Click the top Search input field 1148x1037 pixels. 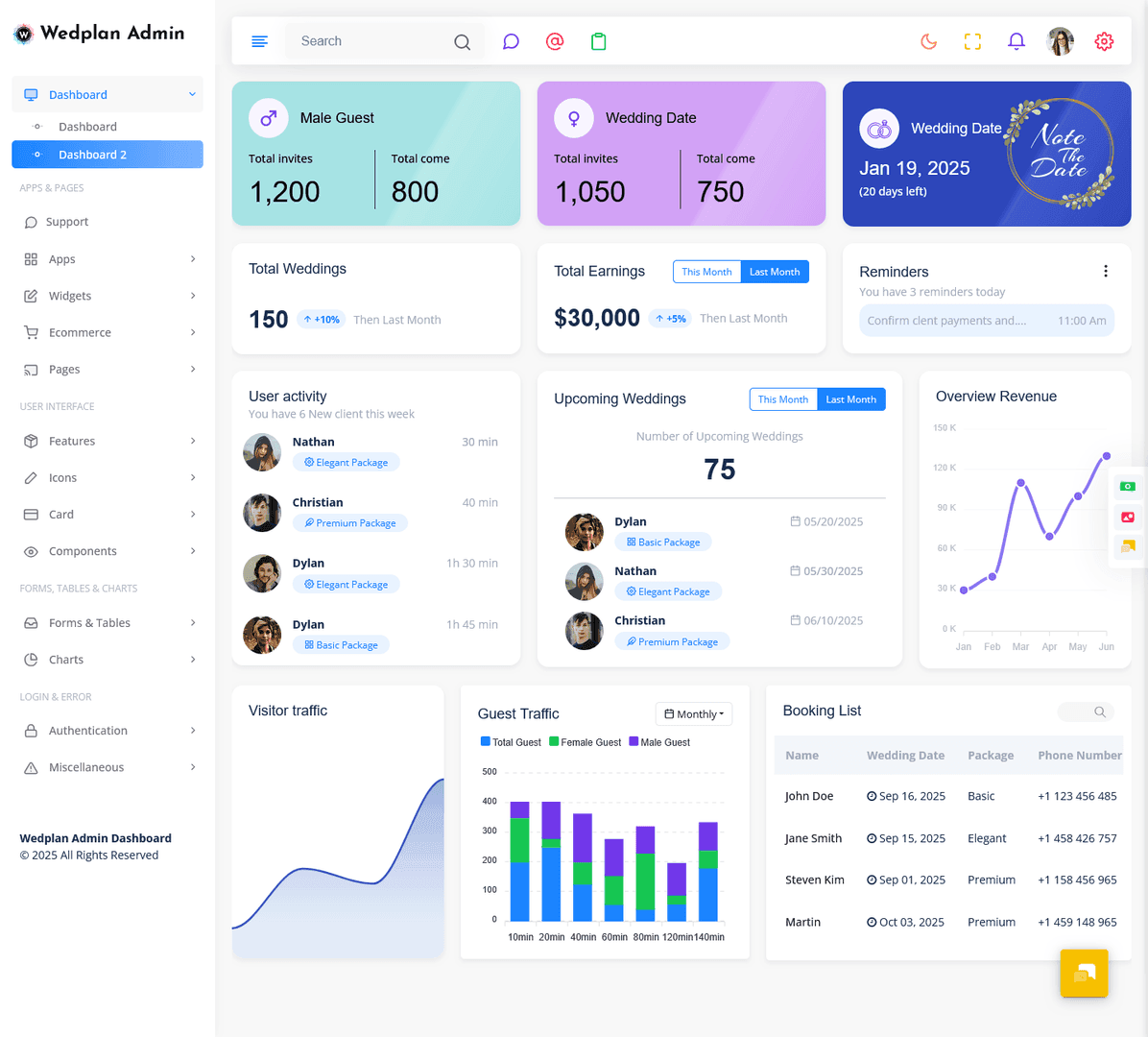tap(370, 41)
